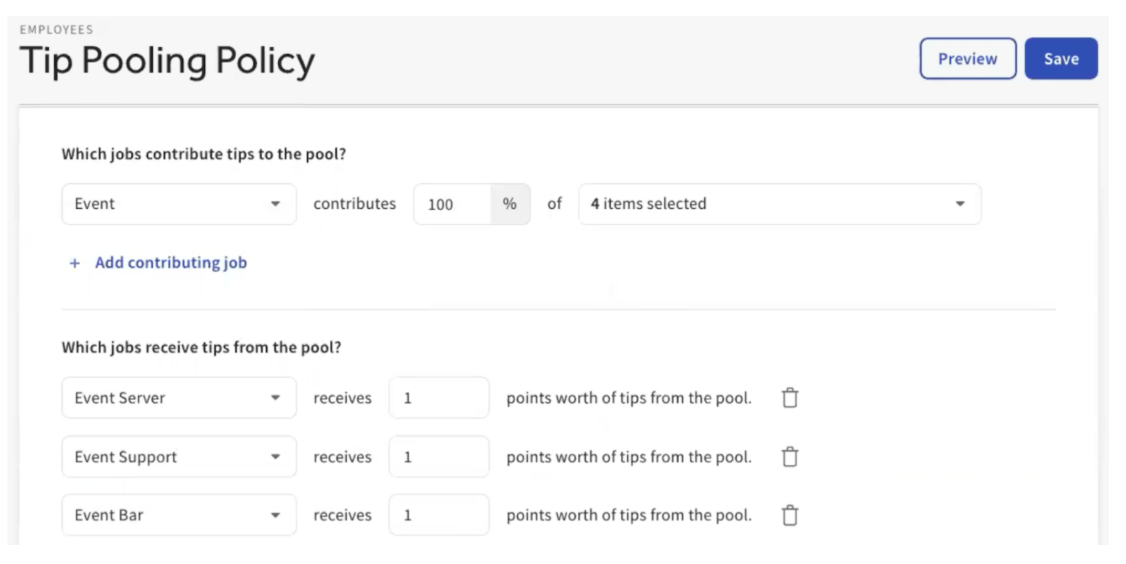This screenshot has width=1126, height=564.
Task: Expand the 4 items selected dropdown
Action: pos(780,204)
